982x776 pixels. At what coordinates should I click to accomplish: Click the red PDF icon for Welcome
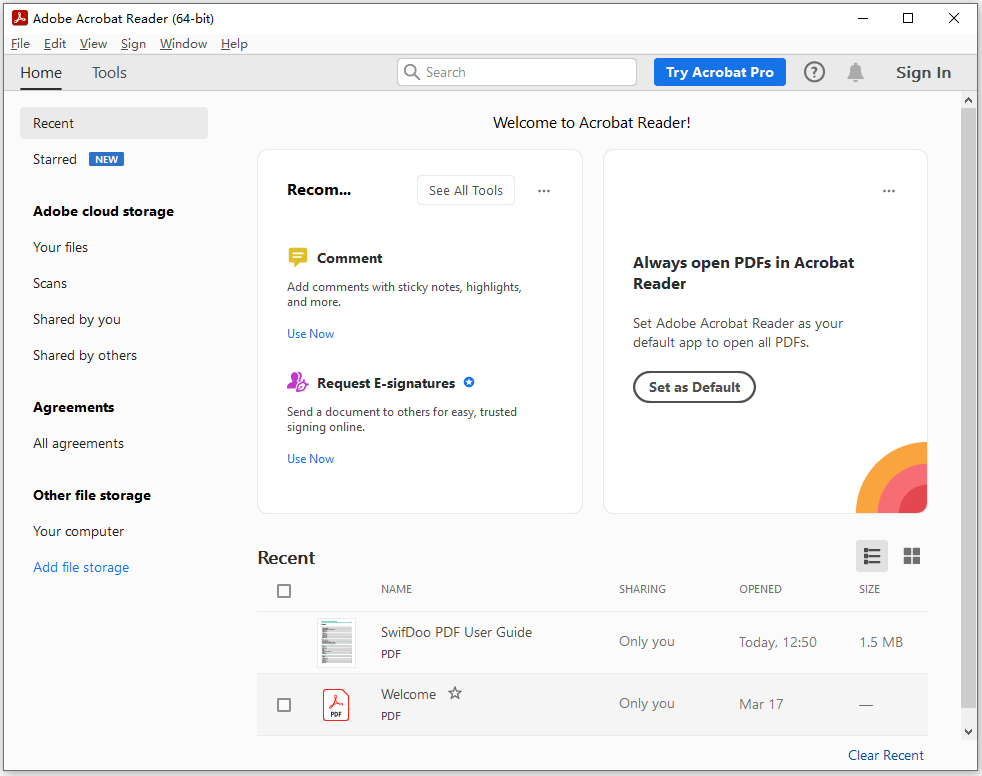[336, 705]
